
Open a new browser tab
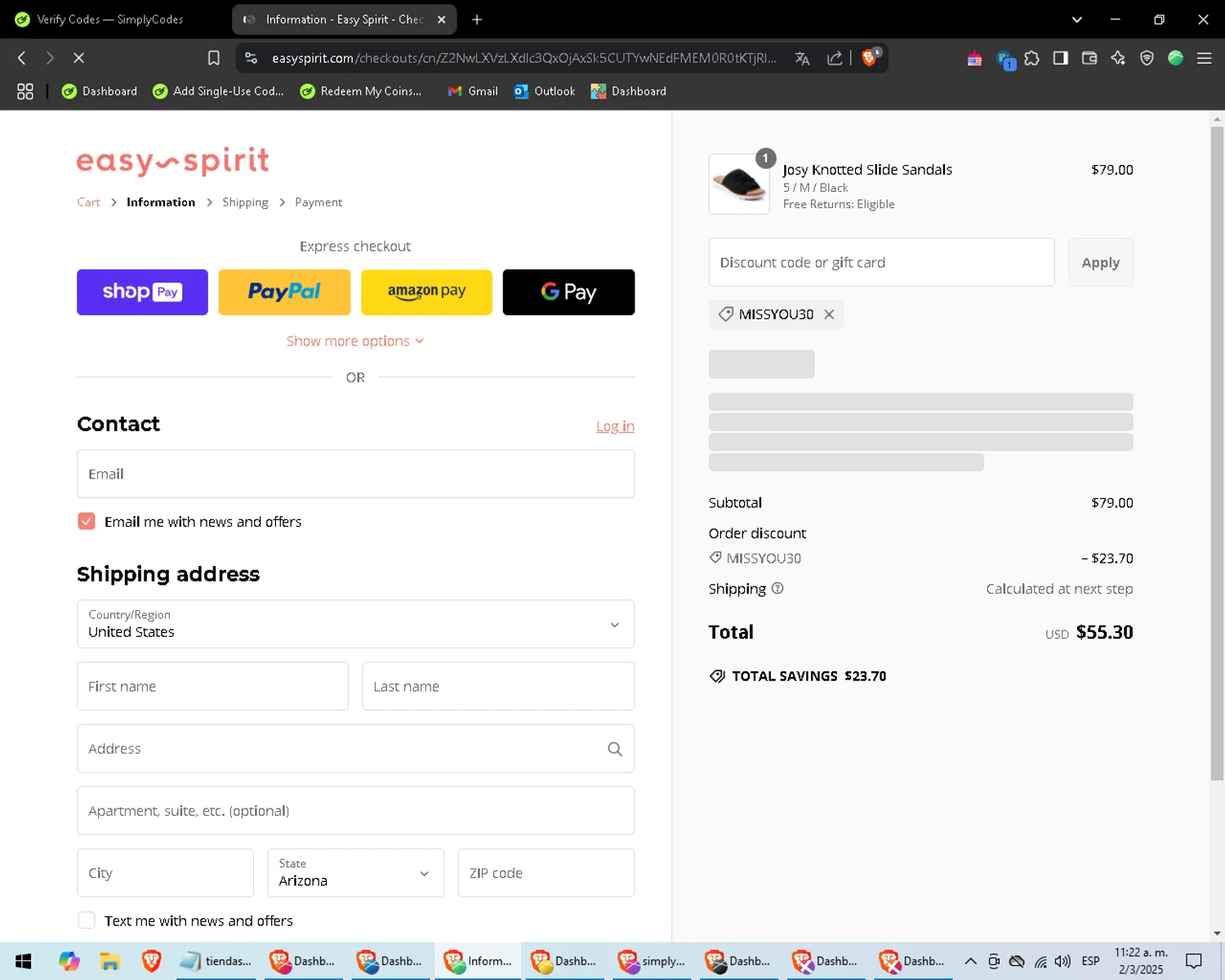477,20
